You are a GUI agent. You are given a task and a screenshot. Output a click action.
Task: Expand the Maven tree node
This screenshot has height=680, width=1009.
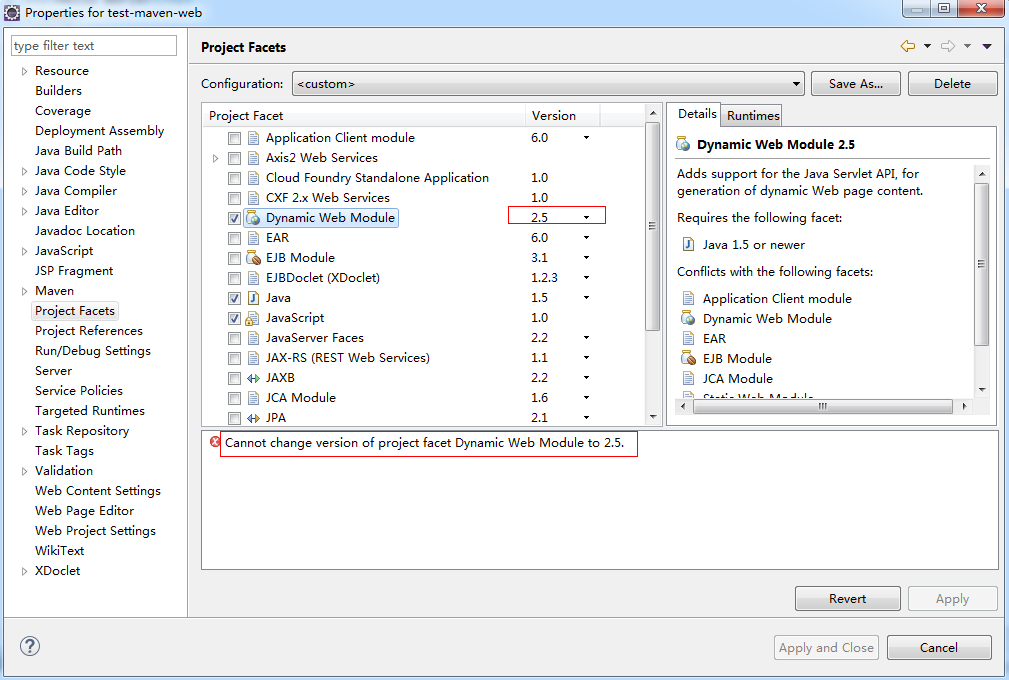[24, 291]
